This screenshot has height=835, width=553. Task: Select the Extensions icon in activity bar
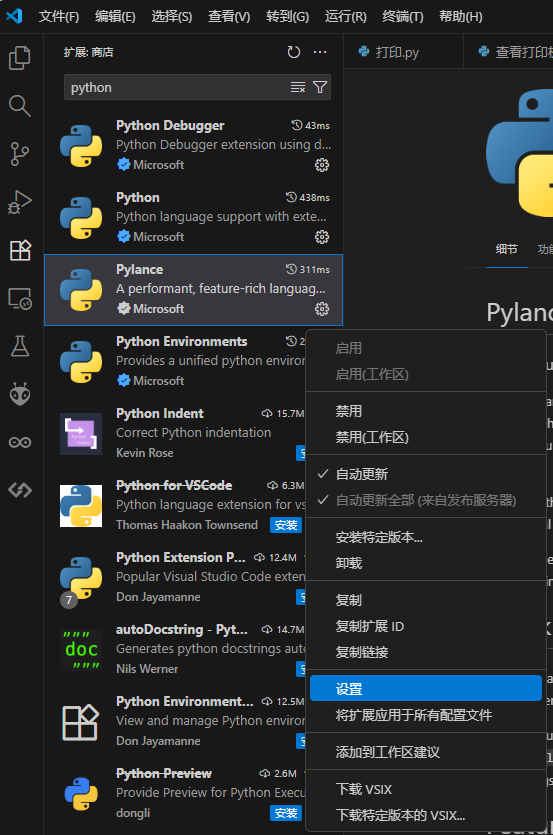click(20, 250)
